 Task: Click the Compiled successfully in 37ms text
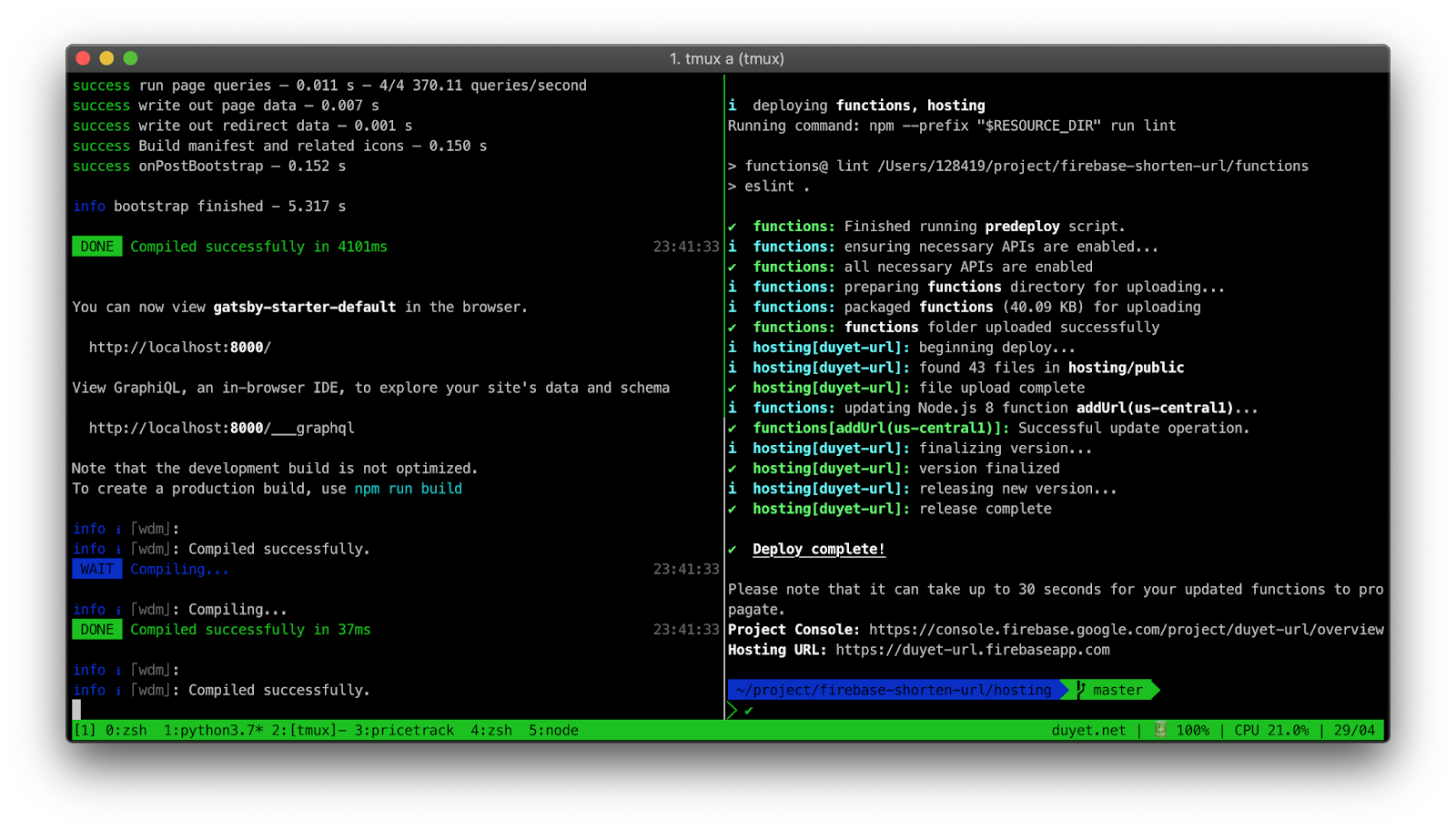click(x=251, y=630)
